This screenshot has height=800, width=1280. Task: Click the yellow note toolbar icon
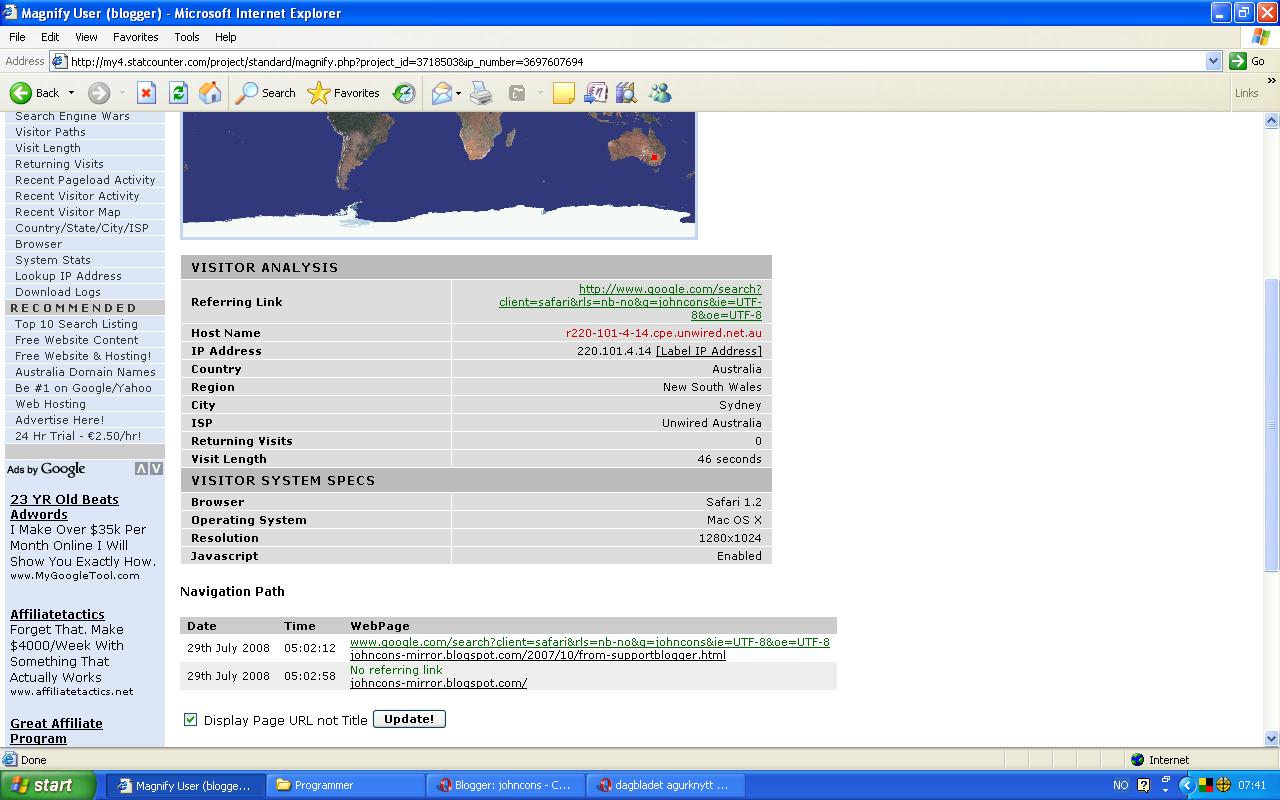coord(564,93)
